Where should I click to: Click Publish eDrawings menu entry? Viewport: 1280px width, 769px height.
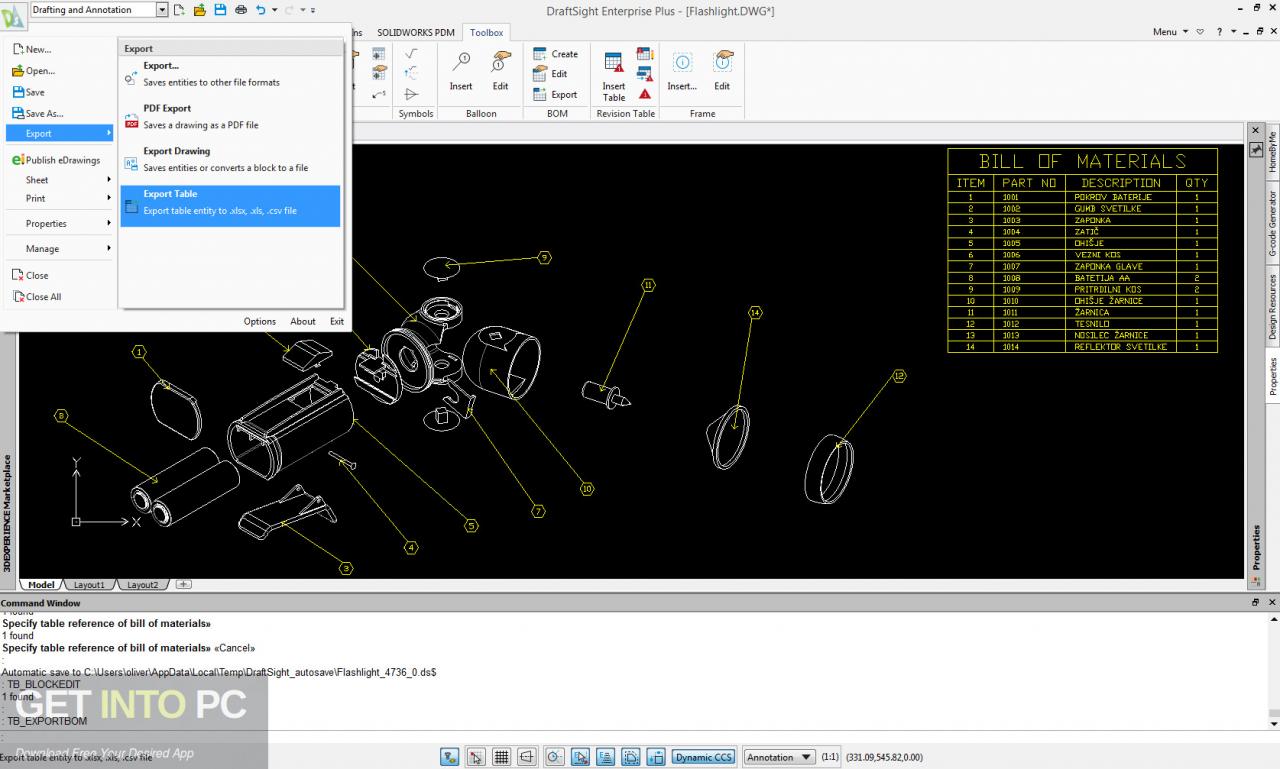[x=61, y=160]
